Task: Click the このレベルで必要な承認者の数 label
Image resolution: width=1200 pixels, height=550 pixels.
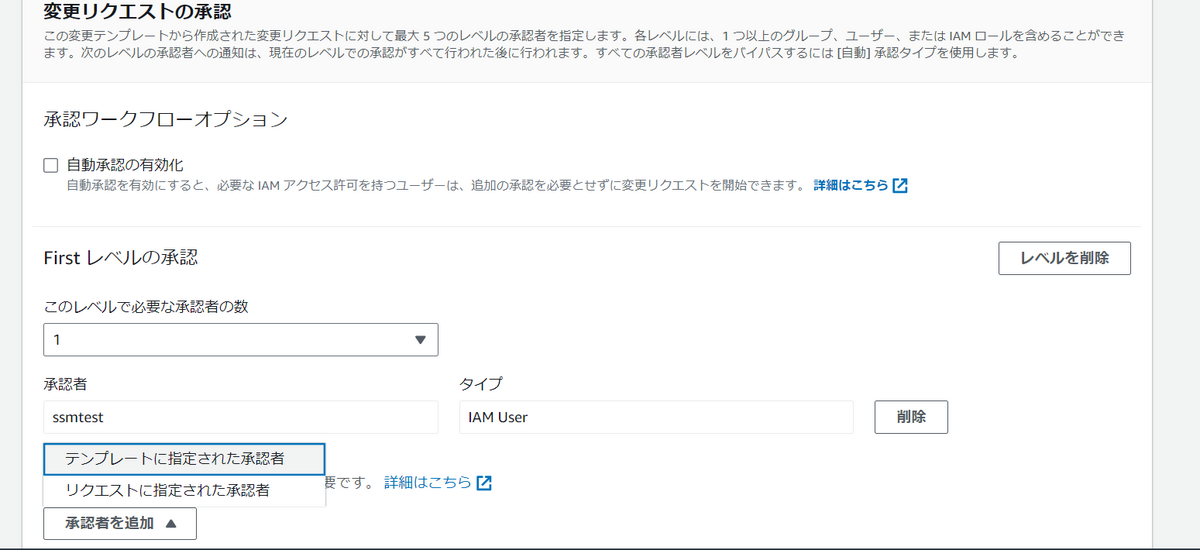Action: 146,307
